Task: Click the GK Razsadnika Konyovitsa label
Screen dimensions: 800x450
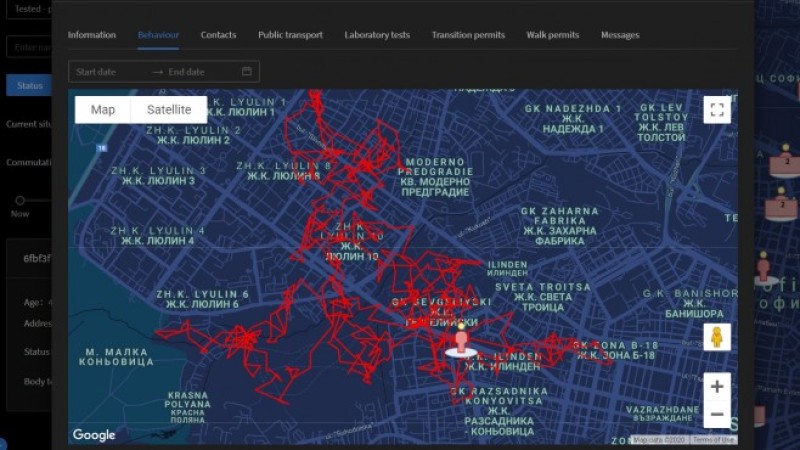Action: click(499, 411)
